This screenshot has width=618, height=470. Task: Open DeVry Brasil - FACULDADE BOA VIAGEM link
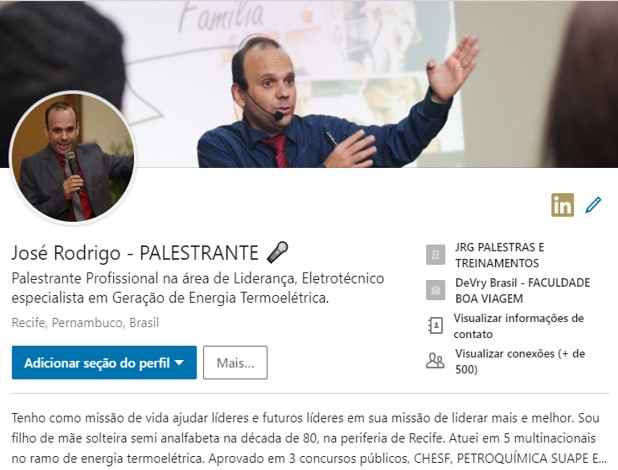coord(523,290)
